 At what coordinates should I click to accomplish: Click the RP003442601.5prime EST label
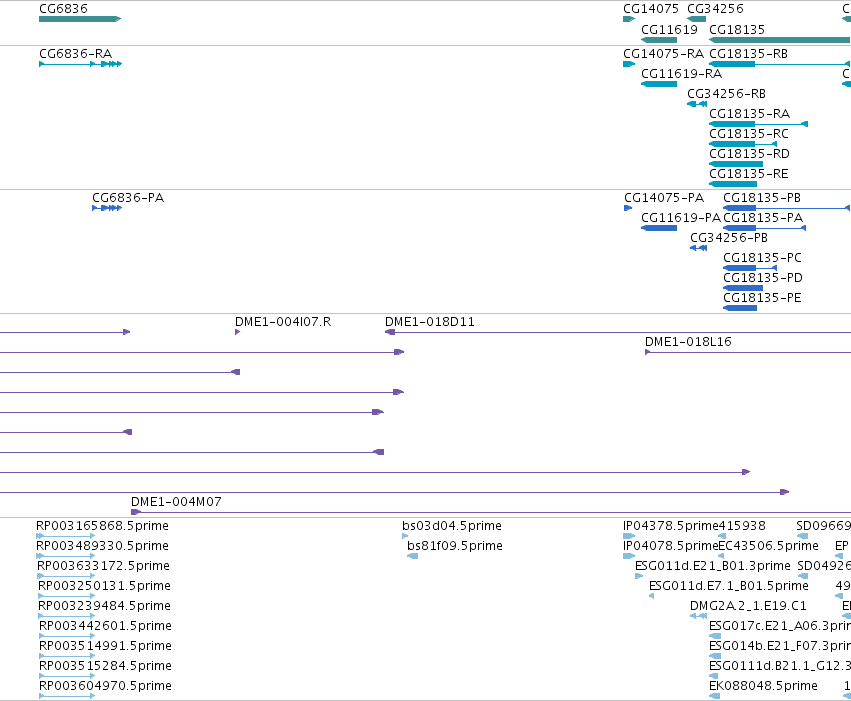pos(105,626)
